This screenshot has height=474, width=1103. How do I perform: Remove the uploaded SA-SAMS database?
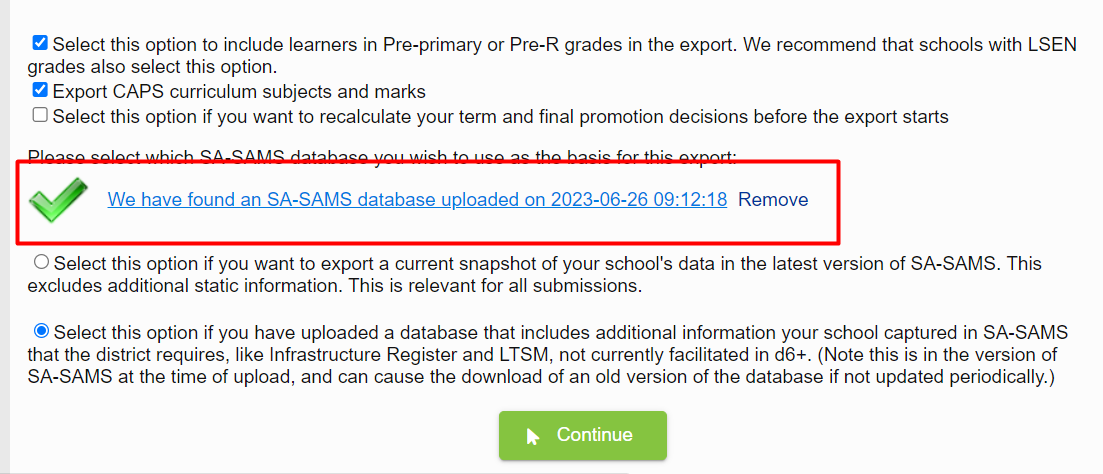[773, 200]
